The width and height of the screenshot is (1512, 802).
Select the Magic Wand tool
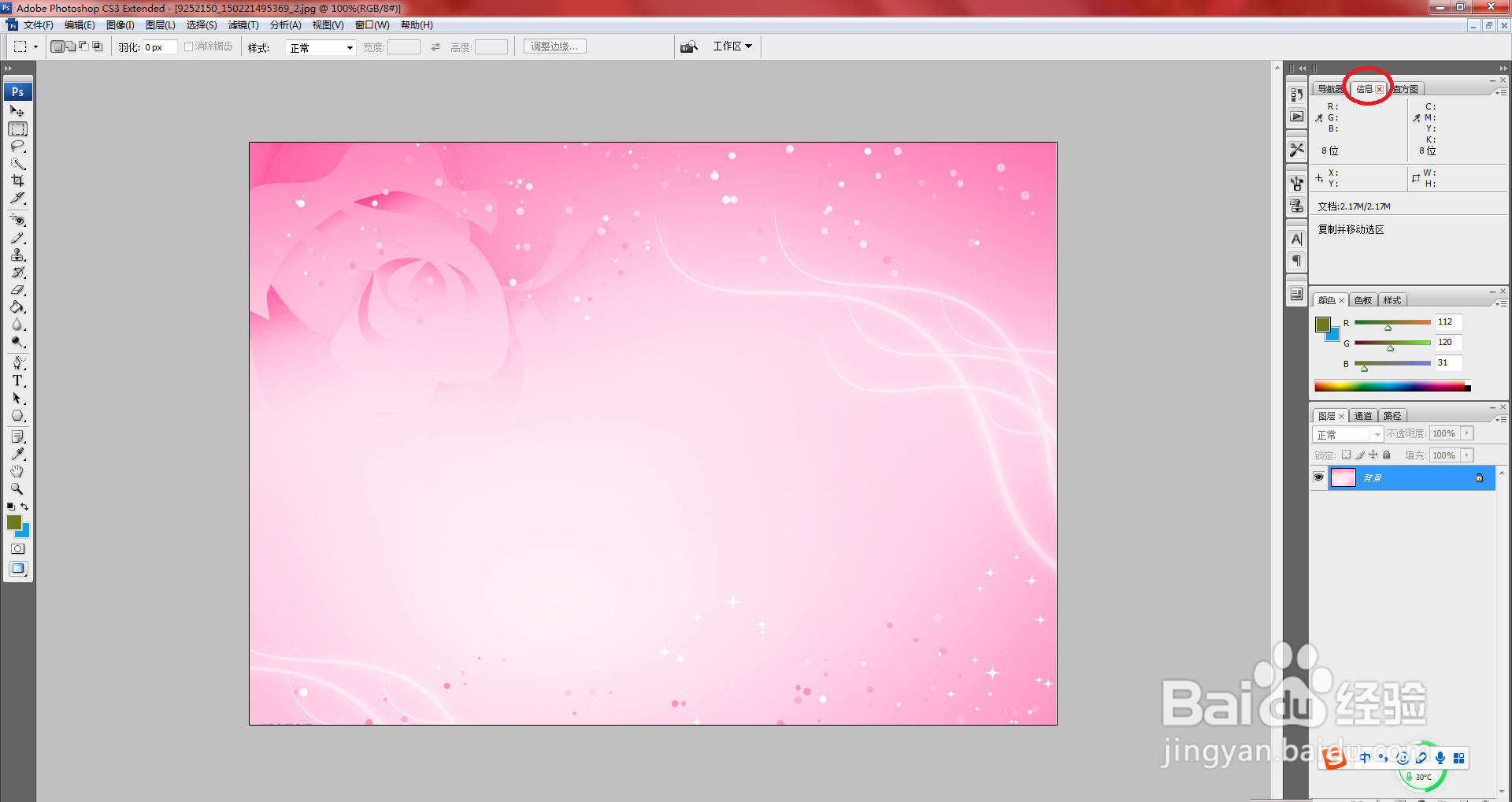click(17, 163)
